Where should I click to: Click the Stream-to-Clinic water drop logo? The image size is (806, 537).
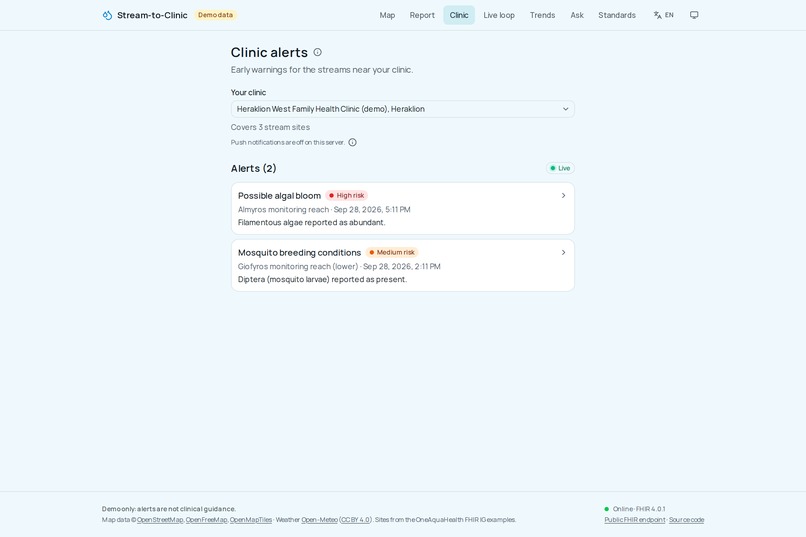[x=107, y=15]
